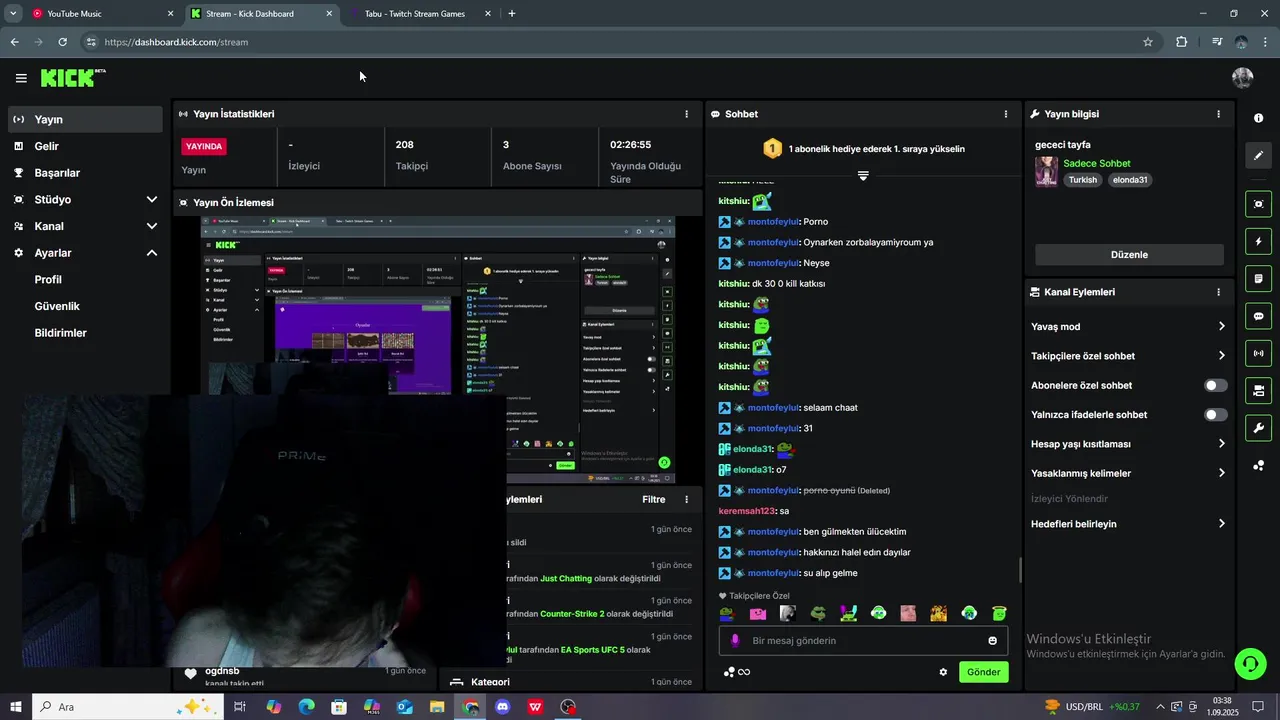Open the Yayın İstatistikleri panel options menu
Viewport: 1280px width, 720px height.
click(x=686, y=114)
